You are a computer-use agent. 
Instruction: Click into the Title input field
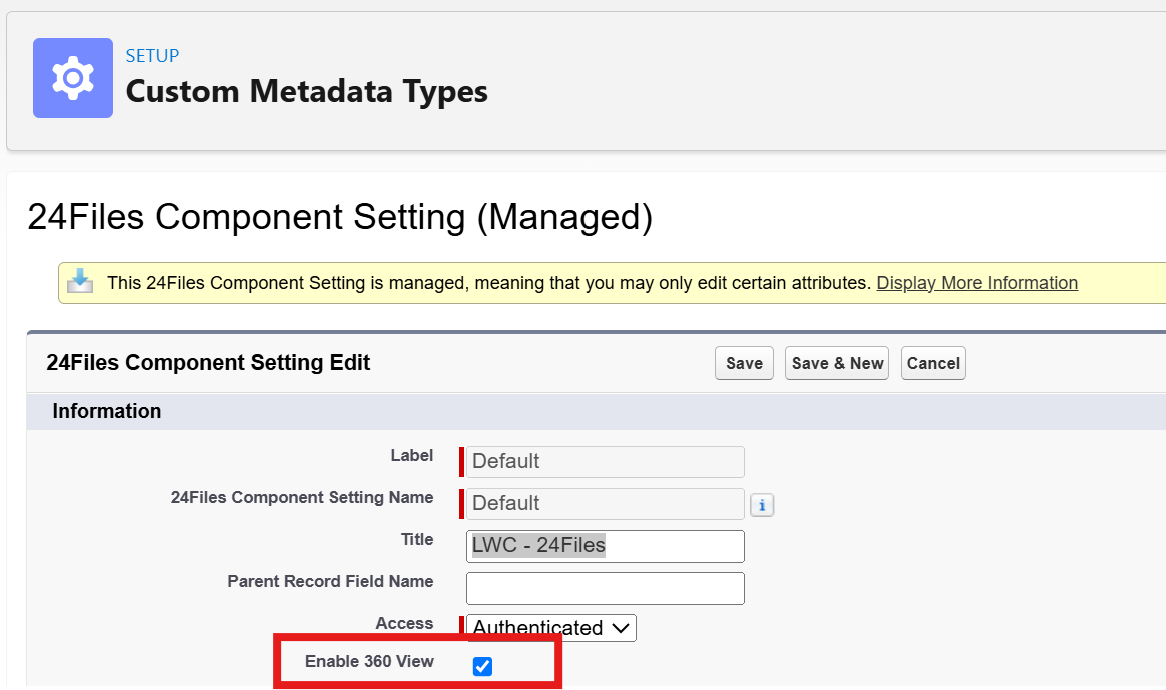click(605, 546)
